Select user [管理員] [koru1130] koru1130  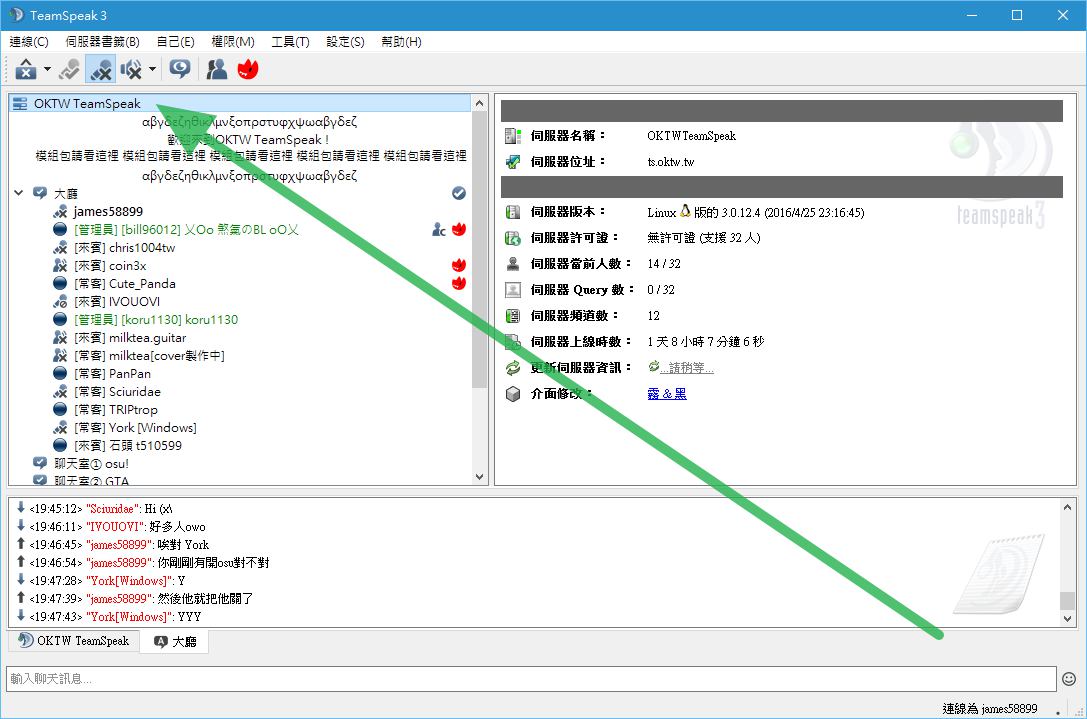(x=156, y=320)
